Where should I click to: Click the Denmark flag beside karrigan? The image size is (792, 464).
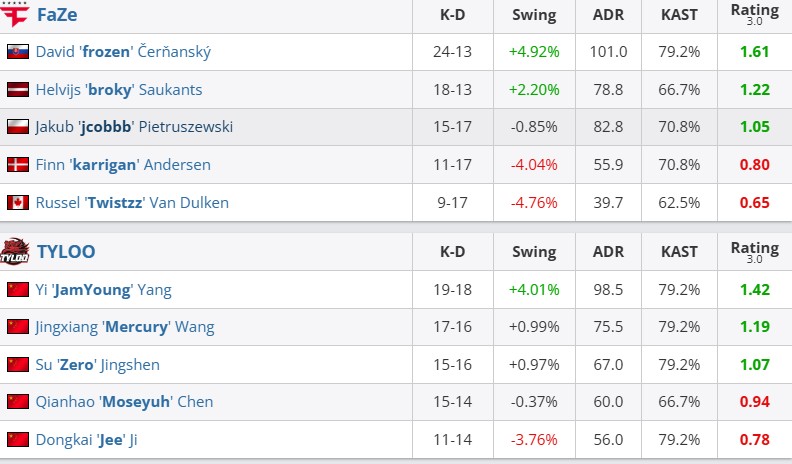17,165
